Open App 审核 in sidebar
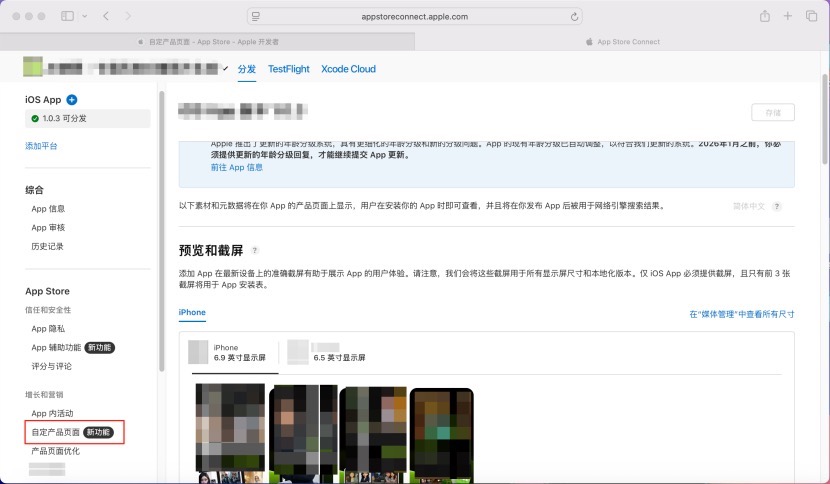The image size is (830, 484). 48,228
